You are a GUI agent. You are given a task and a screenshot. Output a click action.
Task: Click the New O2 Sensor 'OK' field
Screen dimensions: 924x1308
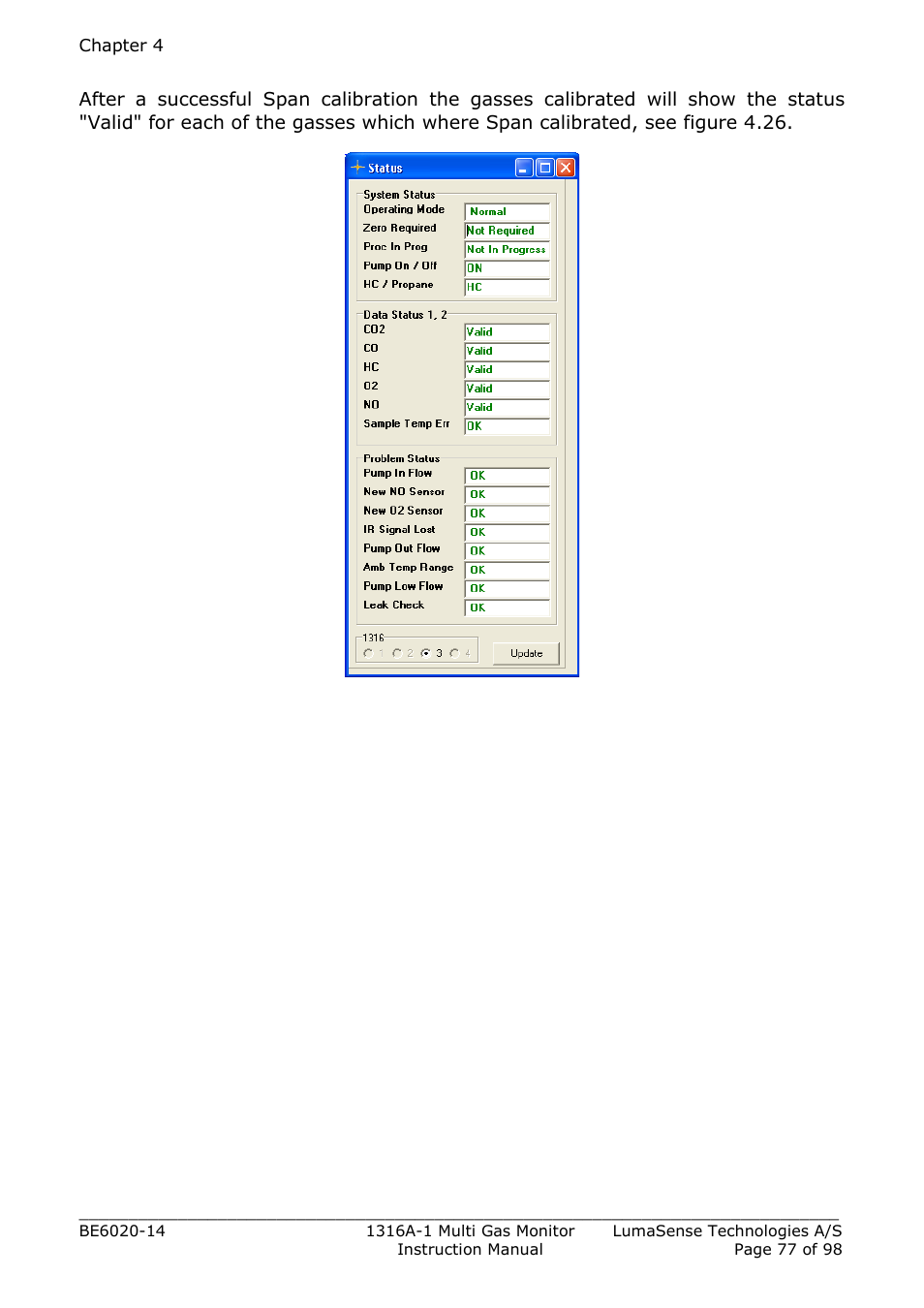(508, 514)
